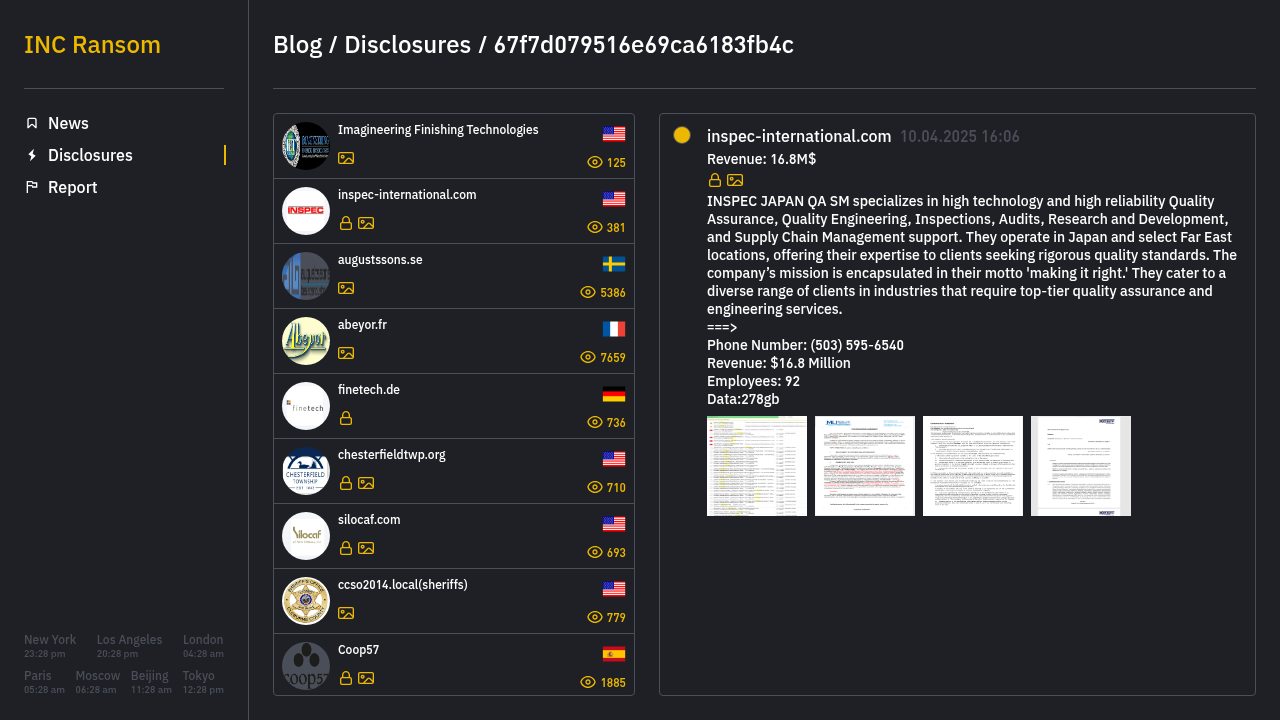Click the Spanish flag on Coop57 row

[x=614, y=654]
